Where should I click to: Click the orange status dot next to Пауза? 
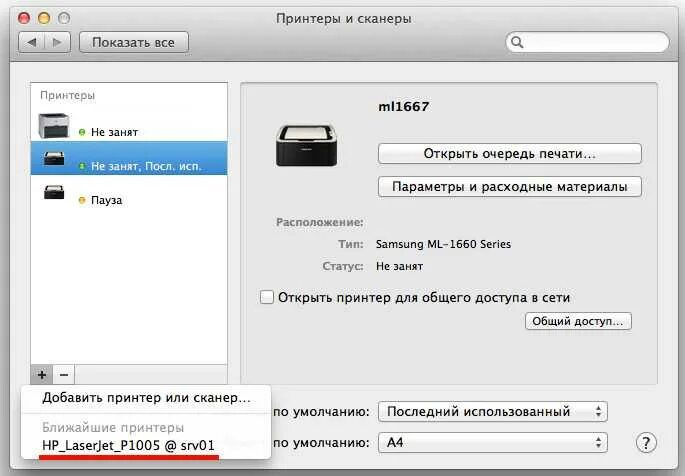82,200
